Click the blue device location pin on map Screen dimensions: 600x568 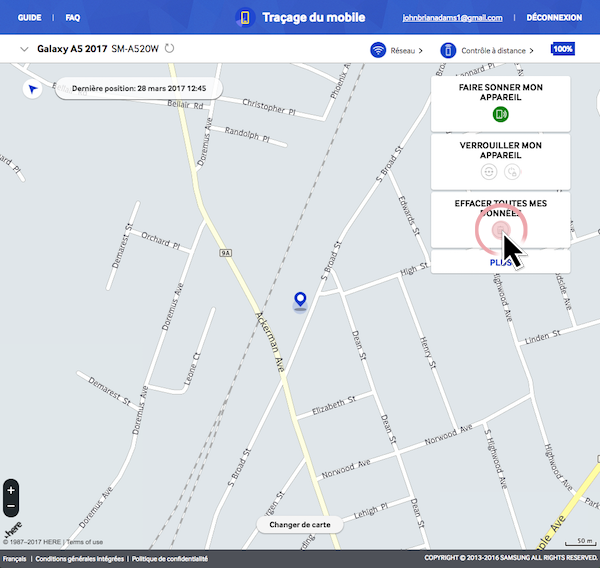coord(300,300)
